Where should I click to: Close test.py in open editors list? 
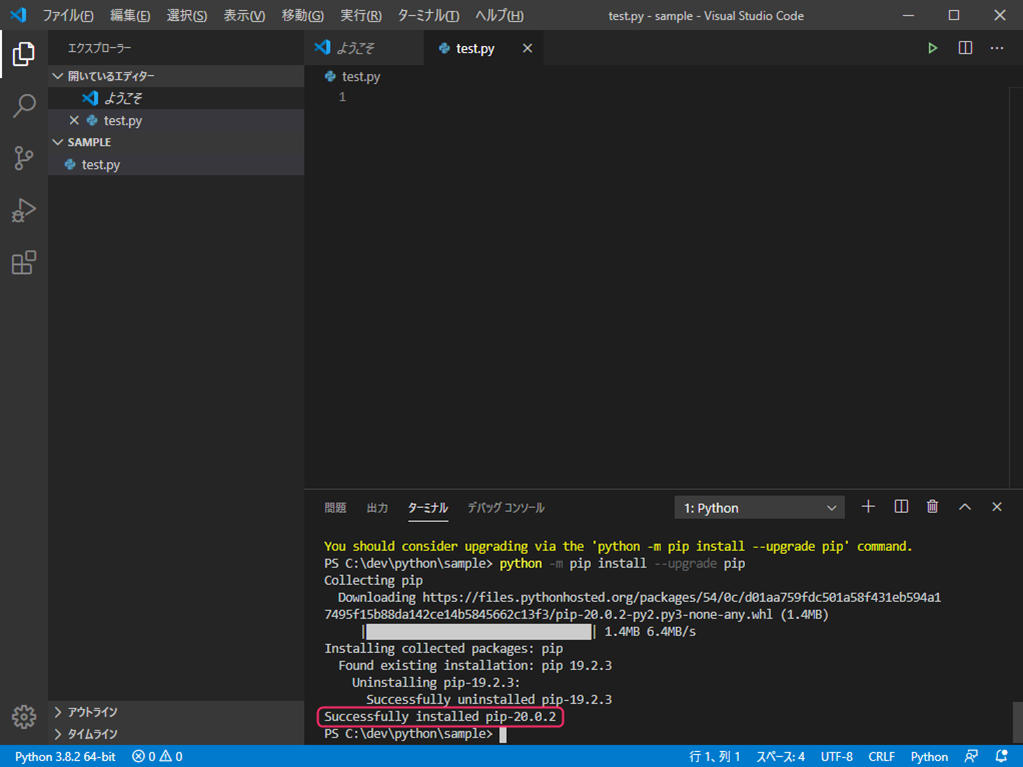coord(74,120)
